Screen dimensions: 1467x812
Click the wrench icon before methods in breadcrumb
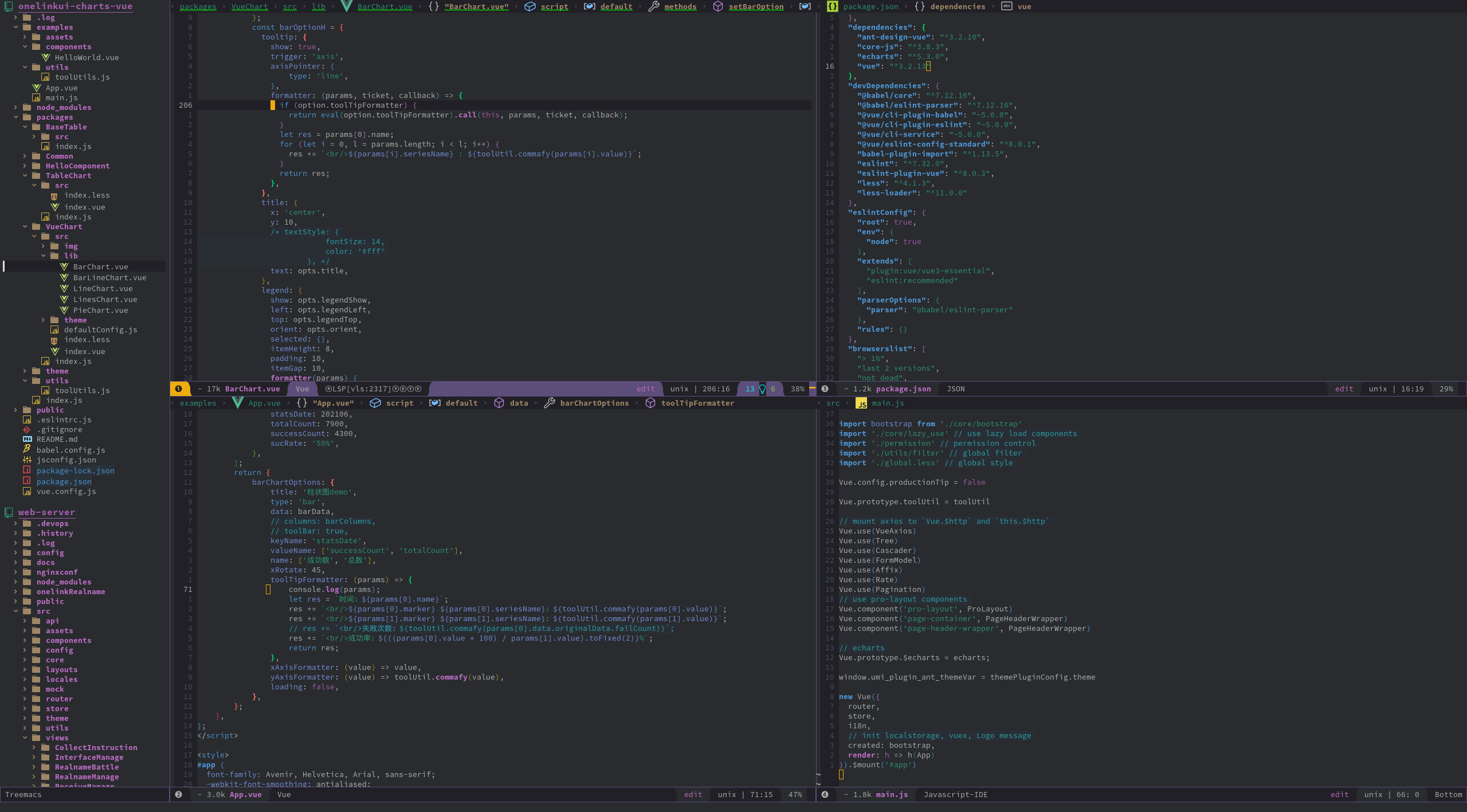coord(653,6)
